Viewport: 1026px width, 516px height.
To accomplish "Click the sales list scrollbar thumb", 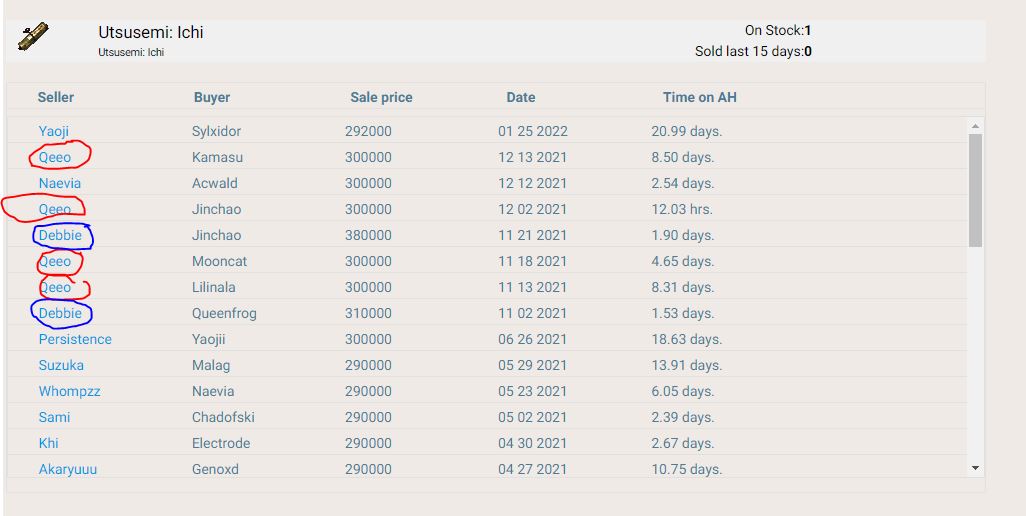I will (x=975, y=190).
